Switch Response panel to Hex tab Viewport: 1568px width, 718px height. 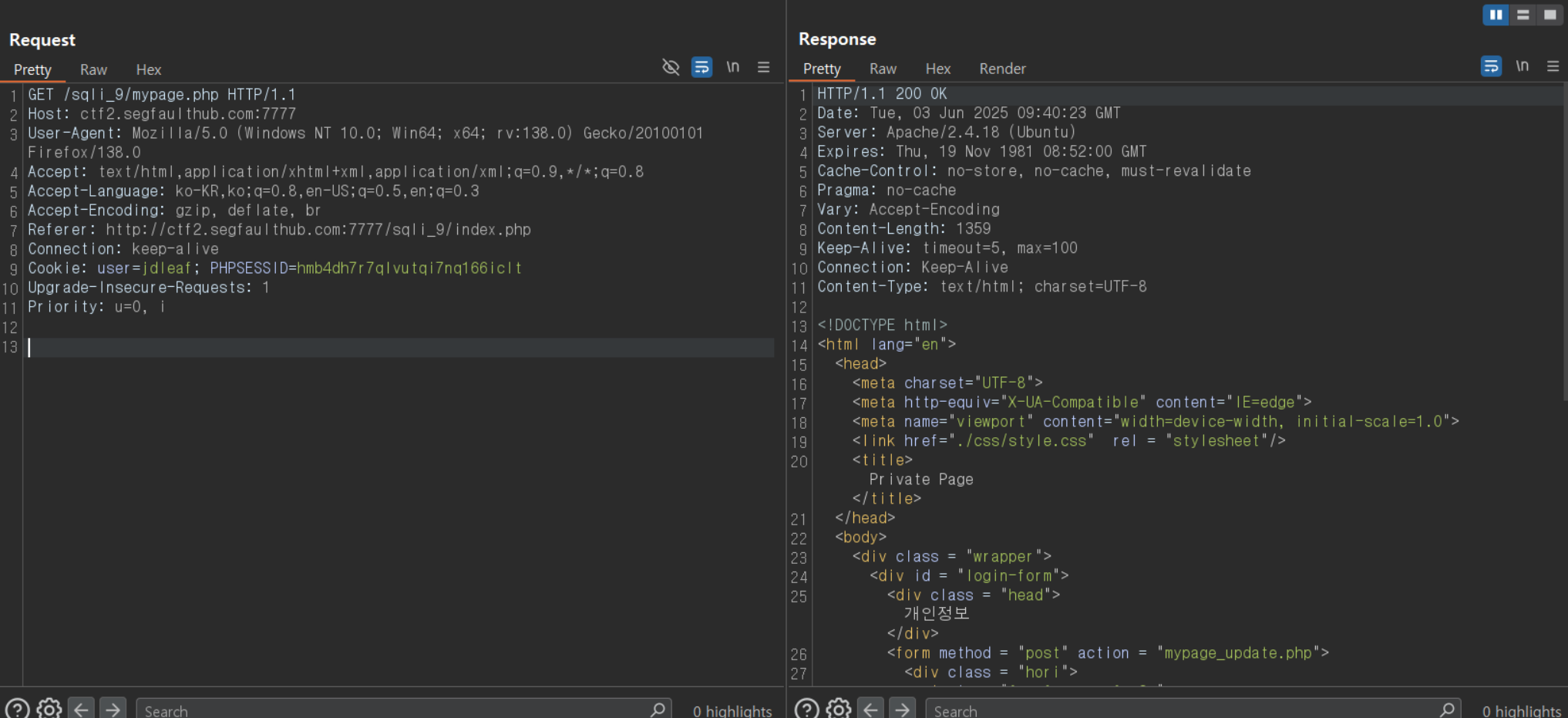[x=938, y=69]
